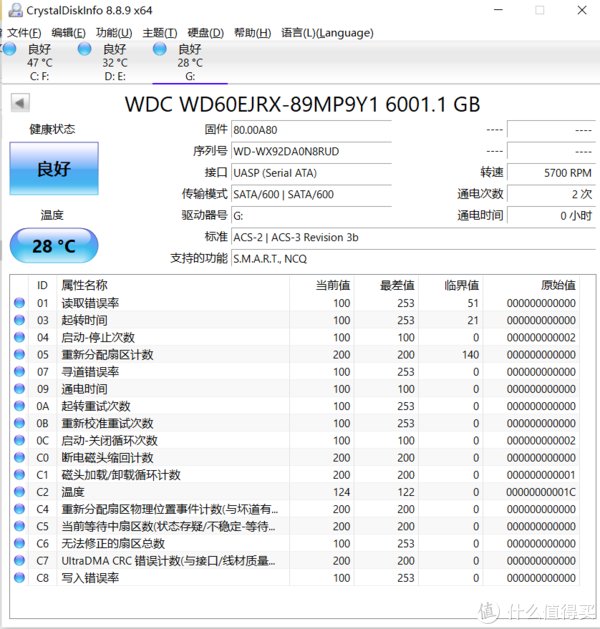The image size is (600, 629).
Task: Click status dot for C0 断电磁头缩回计数
Action: tap(19, 457)
